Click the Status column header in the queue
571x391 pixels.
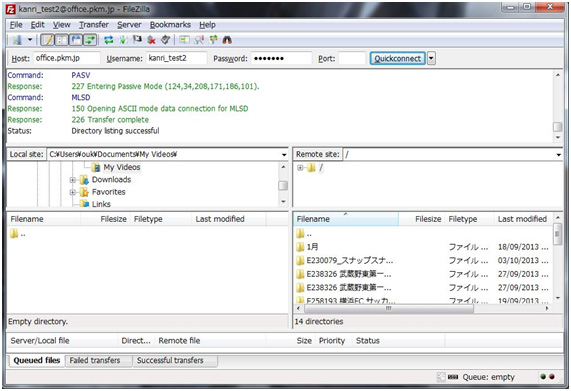click(398, 341)
